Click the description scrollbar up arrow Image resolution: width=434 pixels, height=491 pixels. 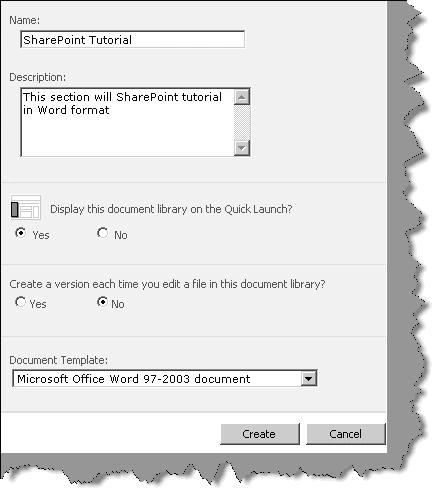tap(242, 97)
